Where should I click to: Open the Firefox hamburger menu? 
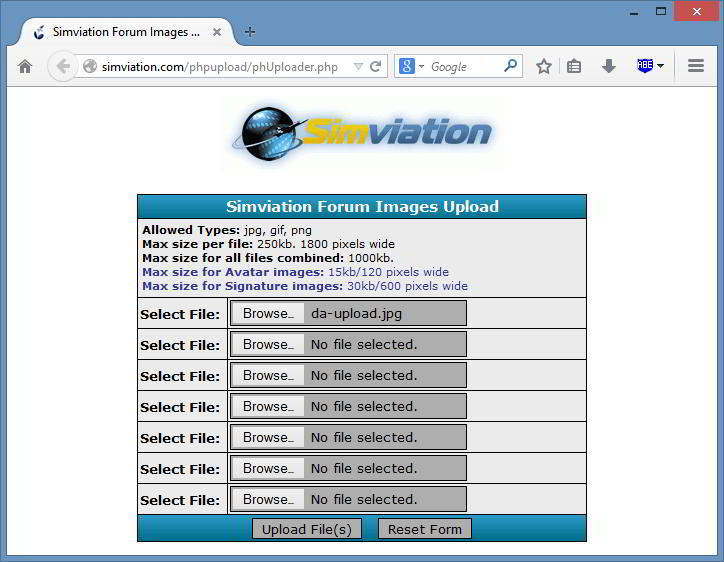(696, 66)
